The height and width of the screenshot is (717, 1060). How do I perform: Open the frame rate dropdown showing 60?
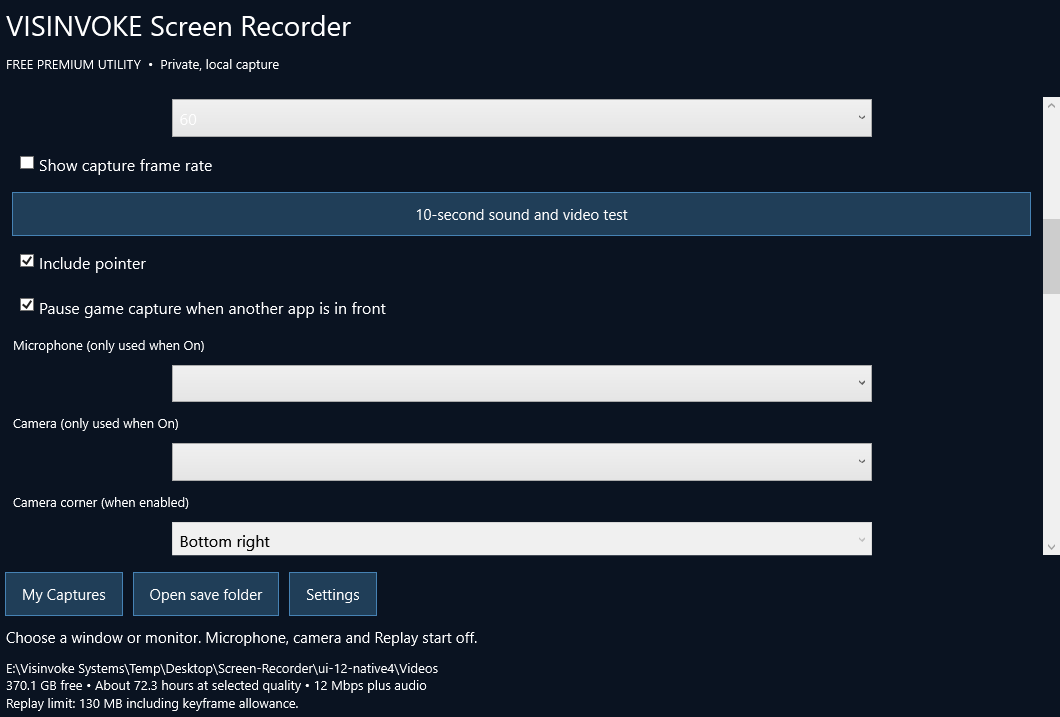(x=521, y=118)
